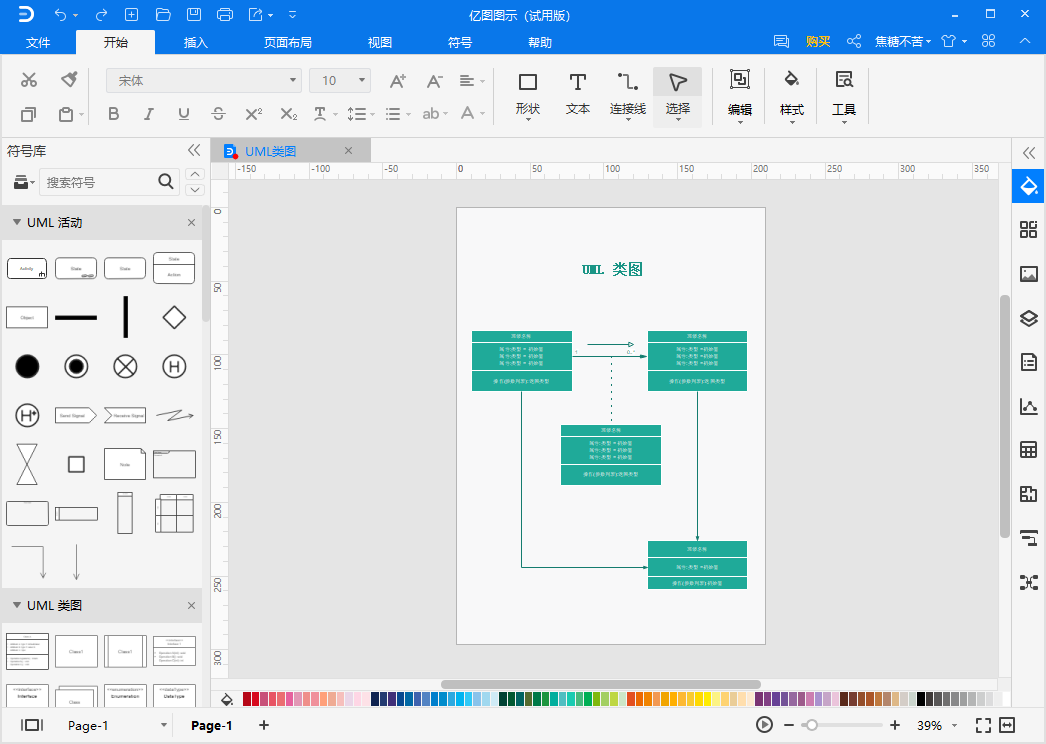
Task: Click the presentation play button in status bar
Action: pos(764,725)
